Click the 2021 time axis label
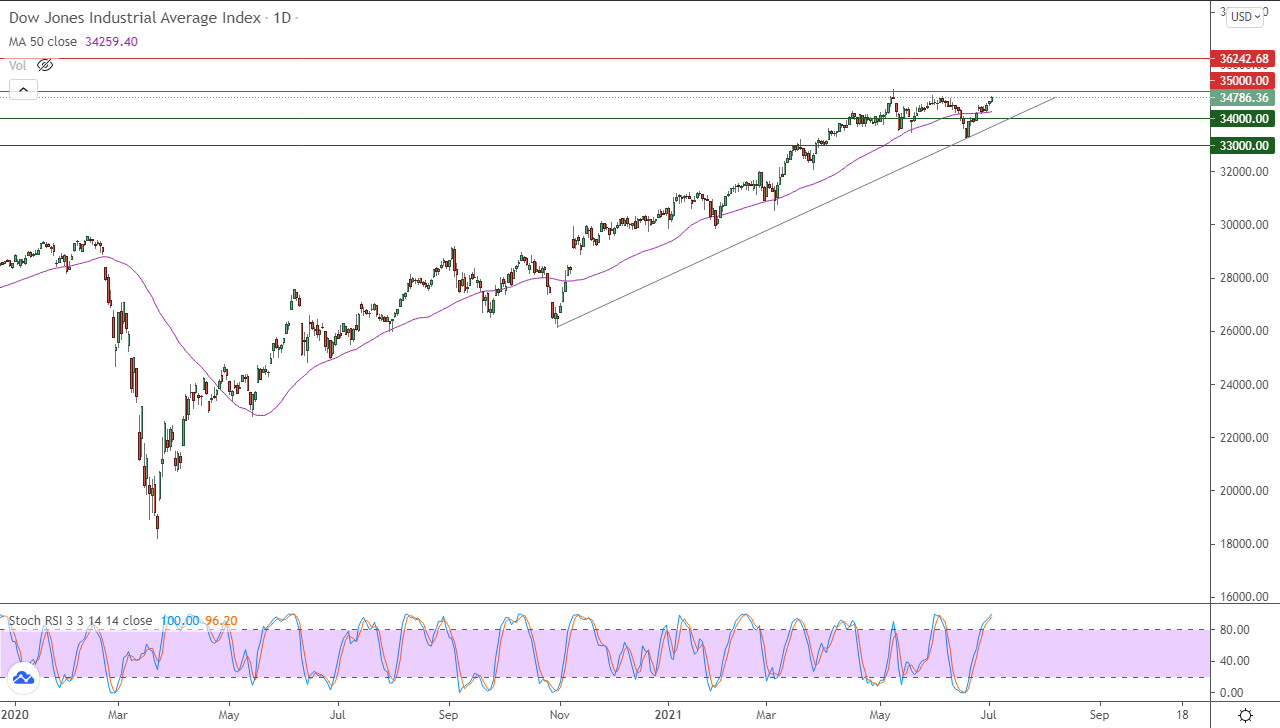Viewport: 1280px width, 728px height. pyautogui.click(x=670, y=715)
